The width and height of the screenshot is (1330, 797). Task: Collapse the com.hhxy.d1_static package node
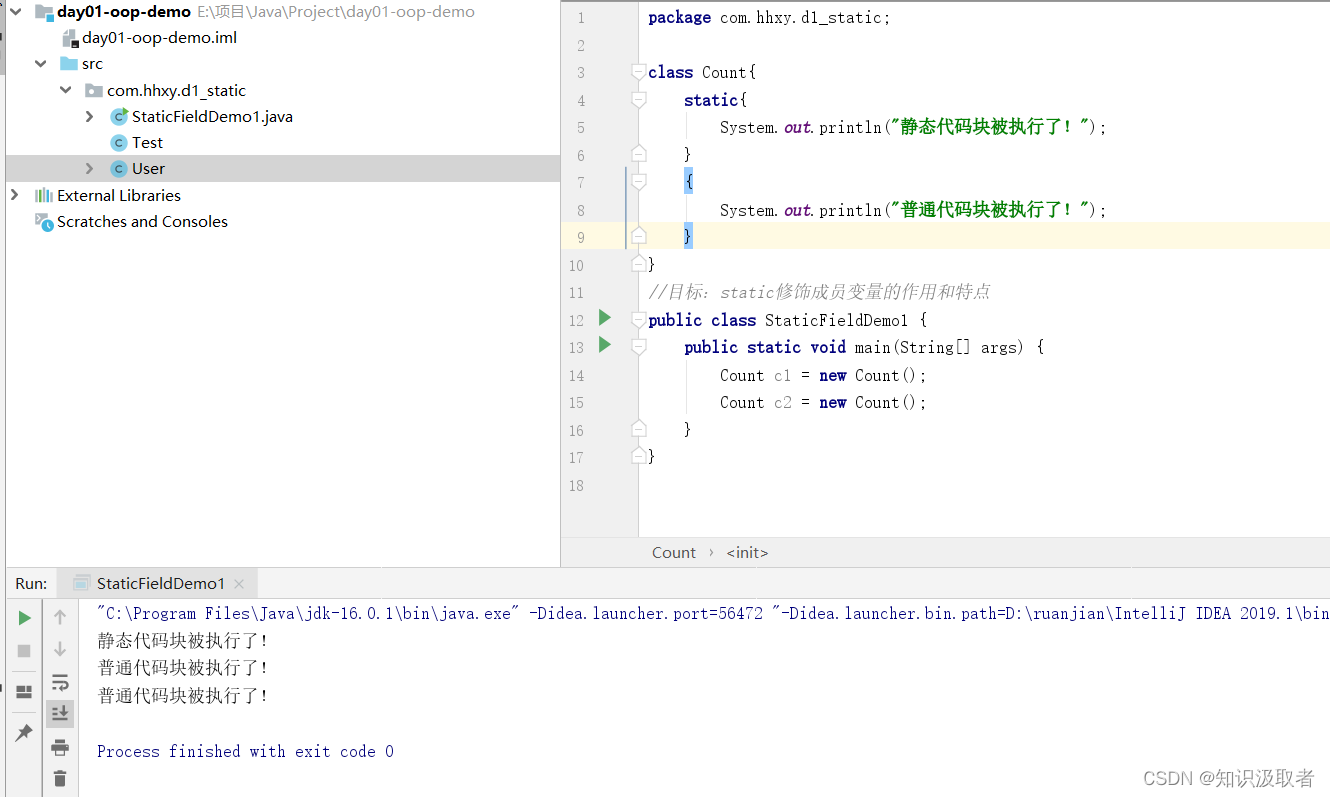coord(66,90)
